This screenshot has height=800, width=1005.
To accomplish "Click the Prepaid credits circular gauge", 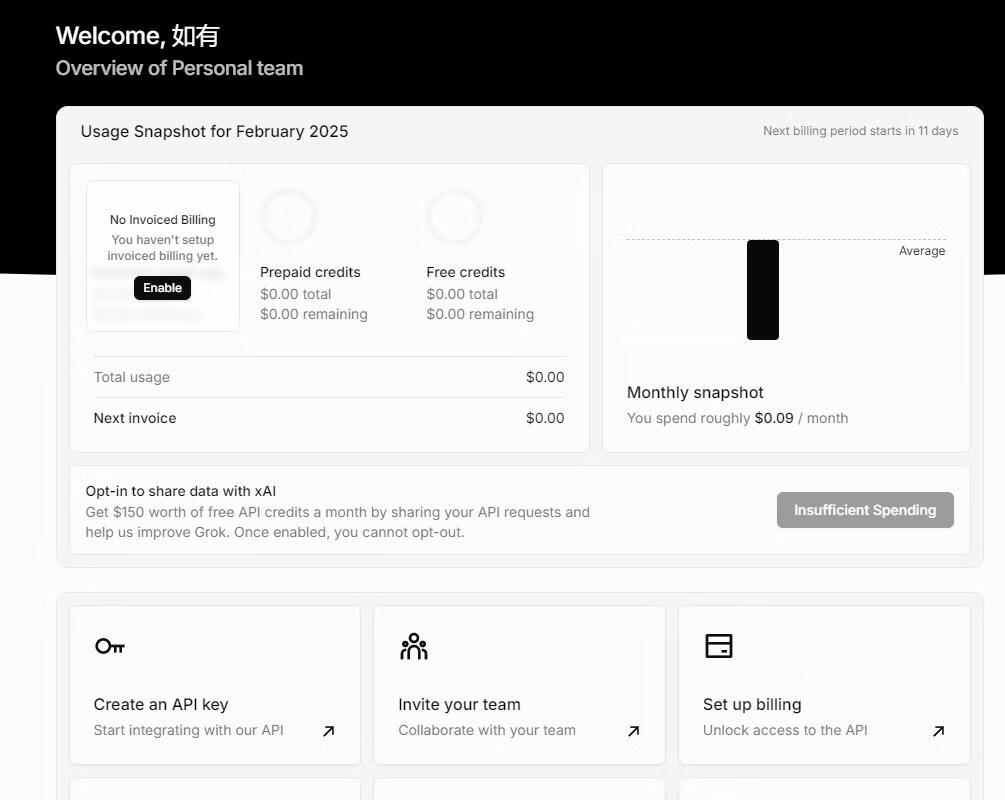I will [x=289, y=216].
